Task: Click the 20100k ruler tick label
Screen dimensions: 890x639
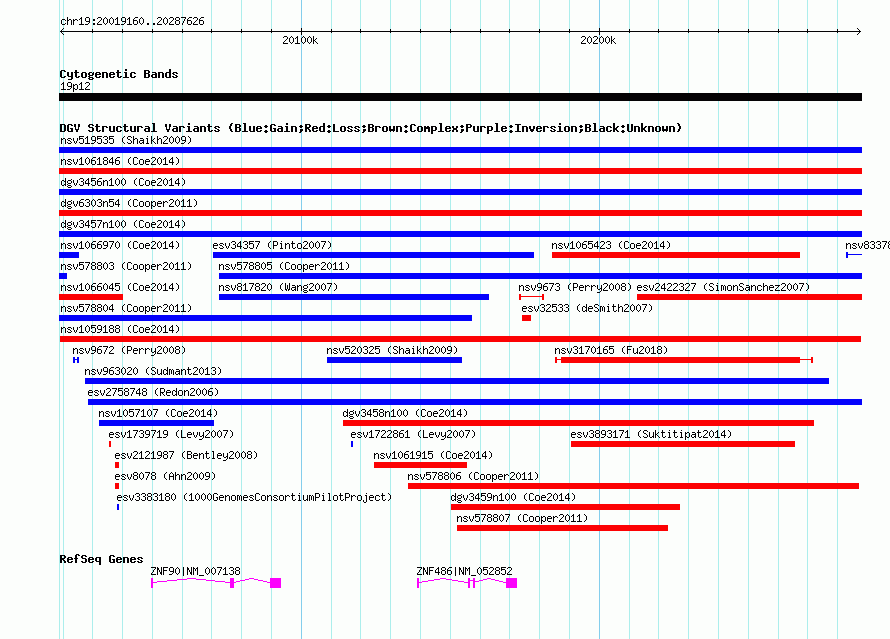Action: click(x=300, y=40)
